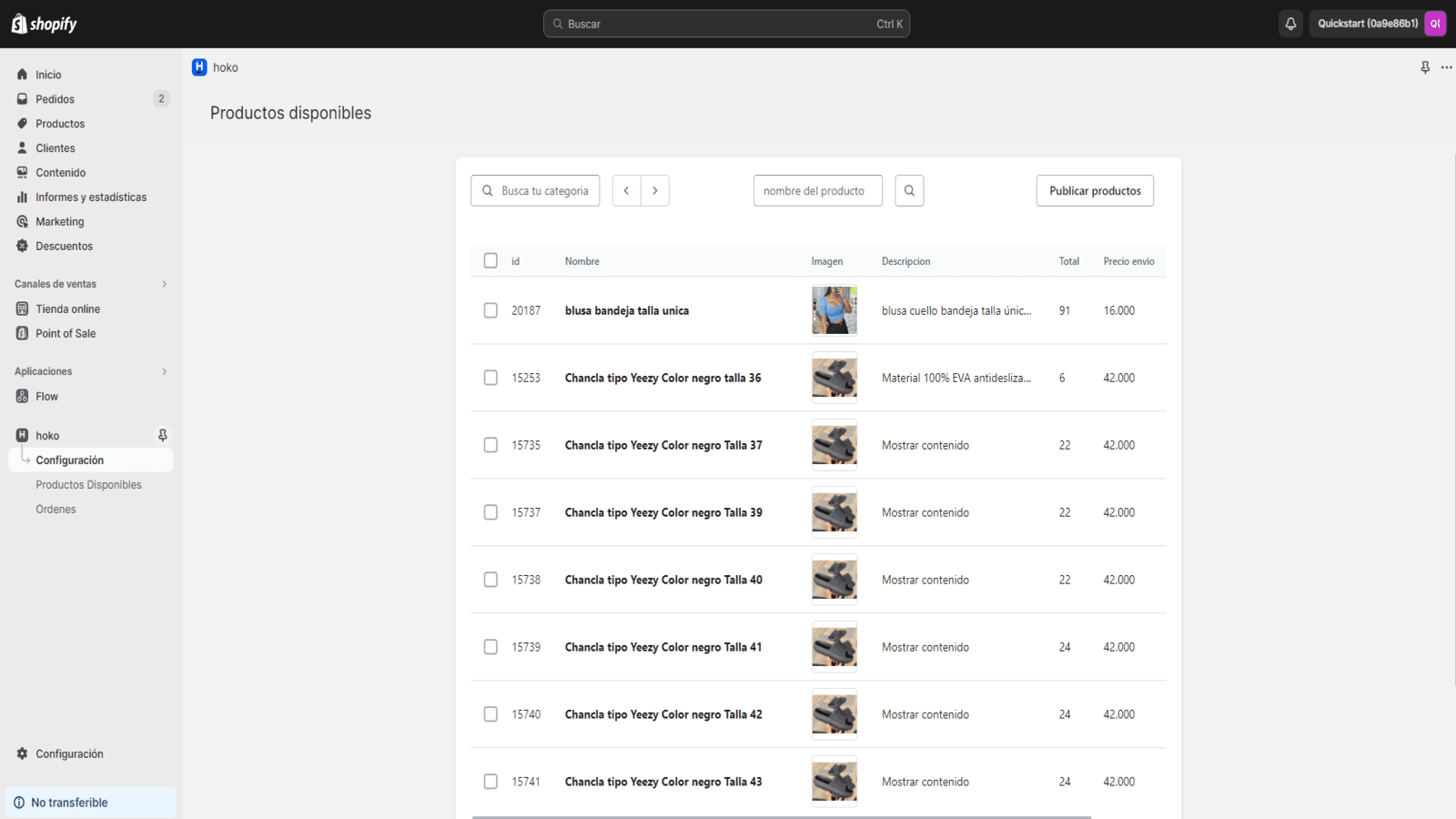1456x819 pixels.
Task: Open Pedidos in the sidebar
Action: click(56, 99)
